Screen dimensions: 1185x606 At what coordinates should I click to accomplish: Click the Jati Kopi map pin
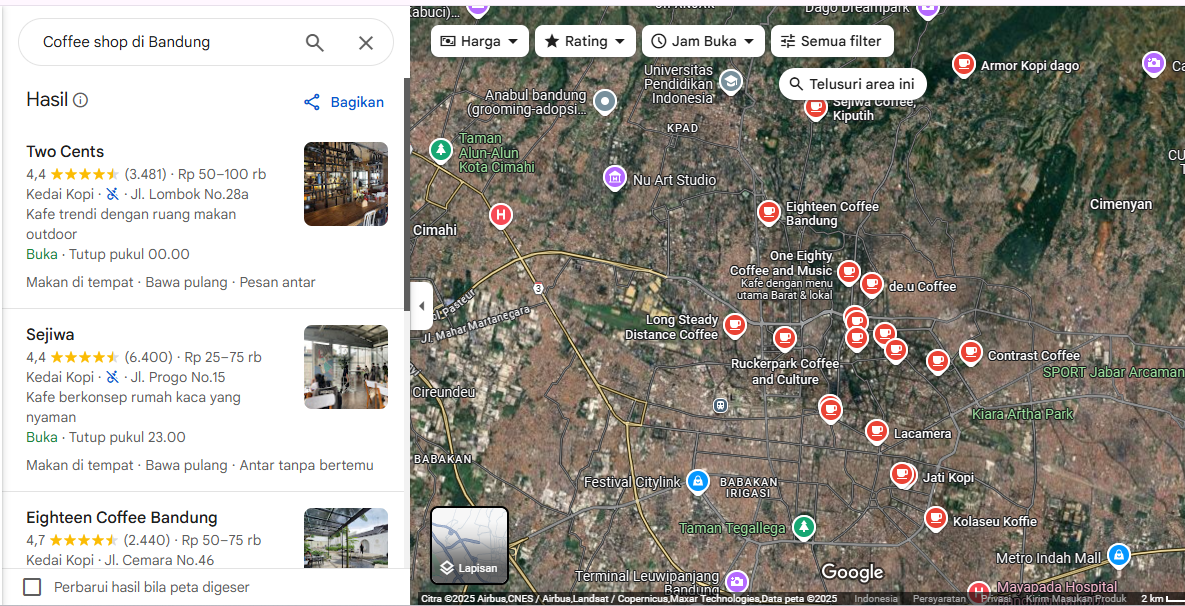point(902,475)
